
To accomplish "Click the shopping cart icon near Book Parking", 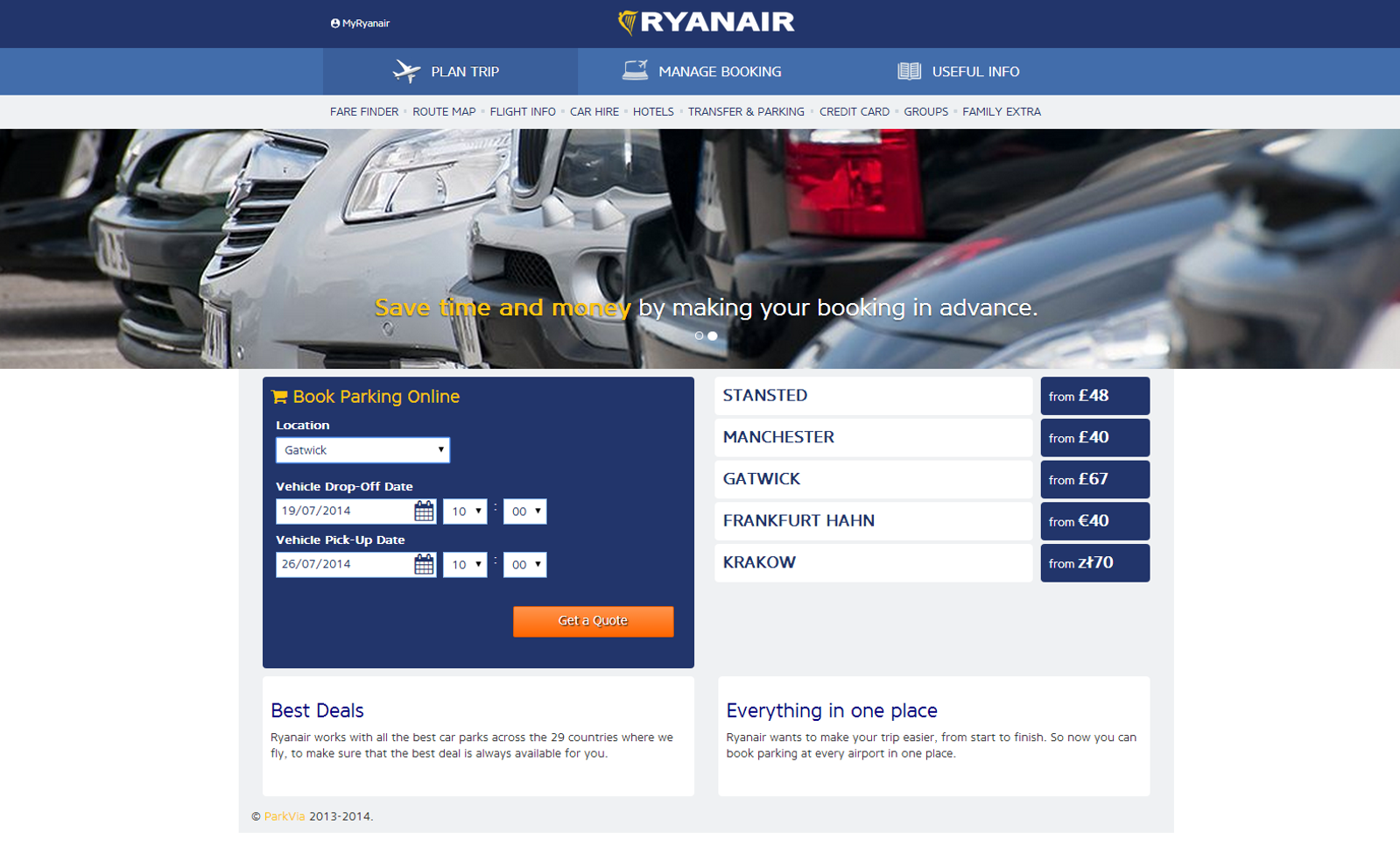I will point(279,397).
